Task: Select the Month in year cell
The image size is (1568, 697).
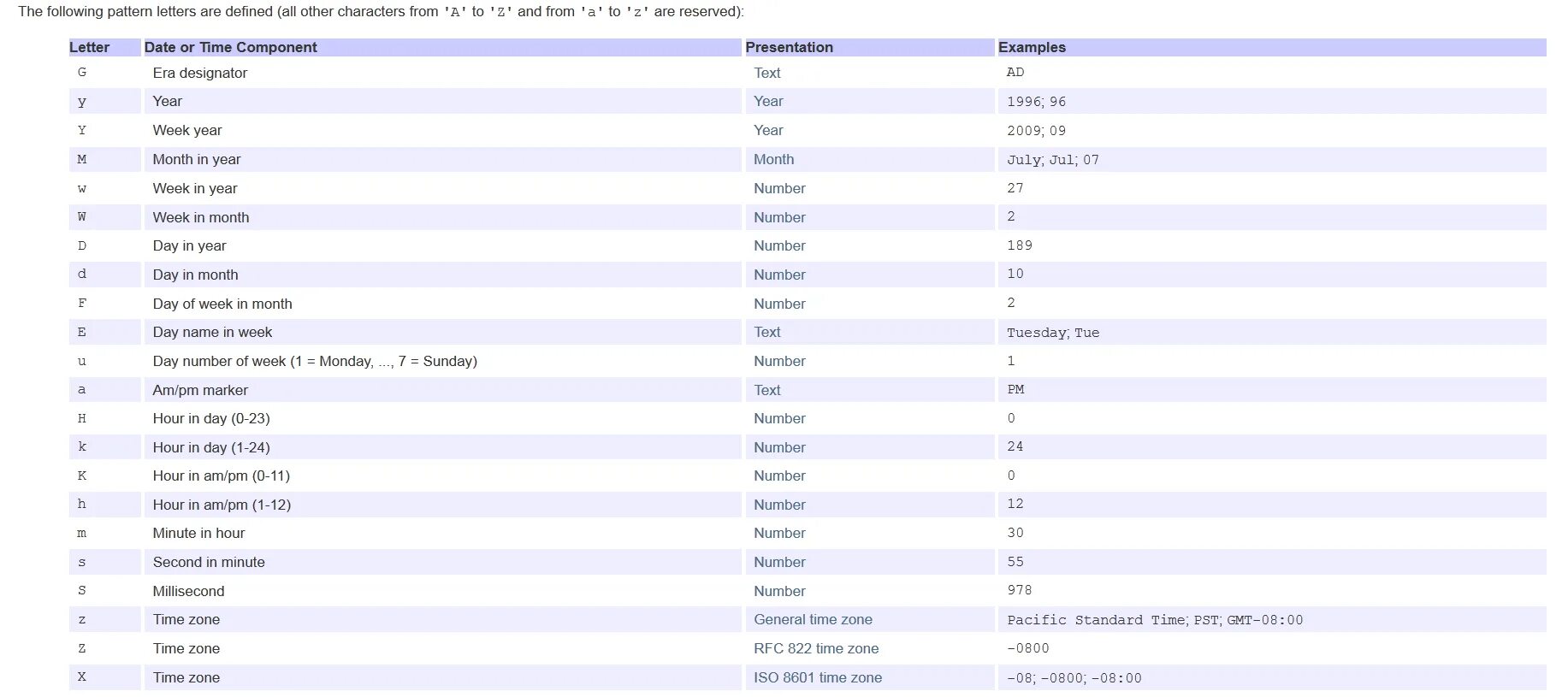Action: 442,159
